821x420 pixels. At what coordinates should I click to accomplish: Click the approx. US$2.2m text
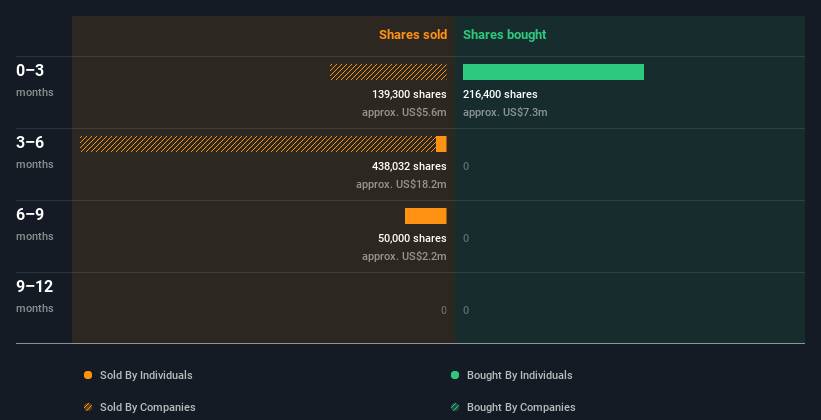pyautogui.click(x=404, y=256)
